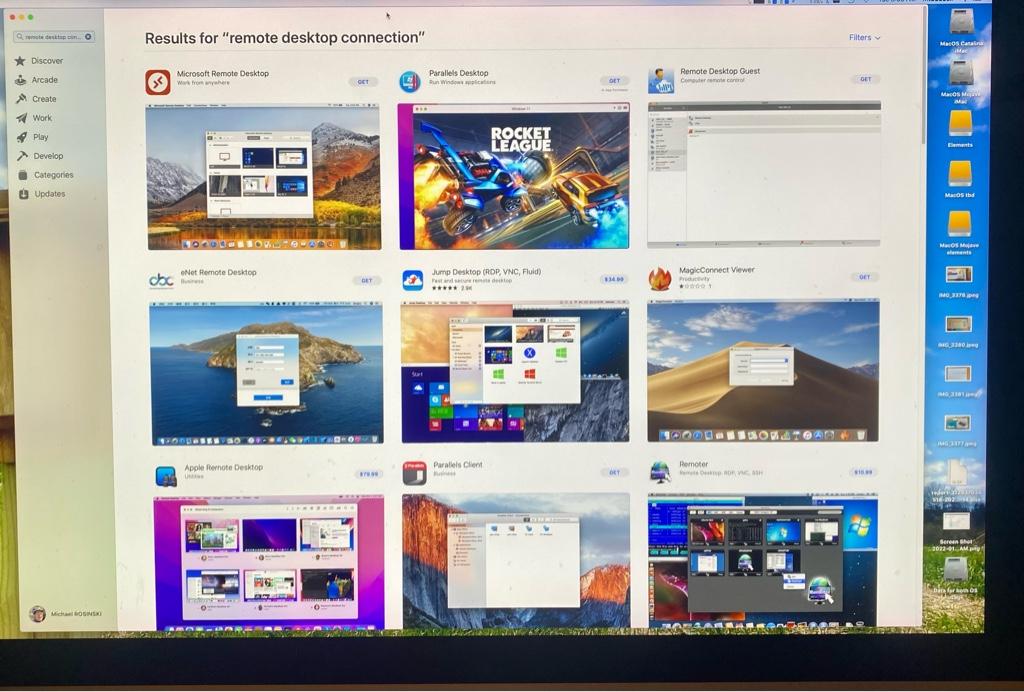This screenshot has height=692, width=1024.
Task: Select the IMG_3377.jpeg file on desktop
Action: (957, 430)
